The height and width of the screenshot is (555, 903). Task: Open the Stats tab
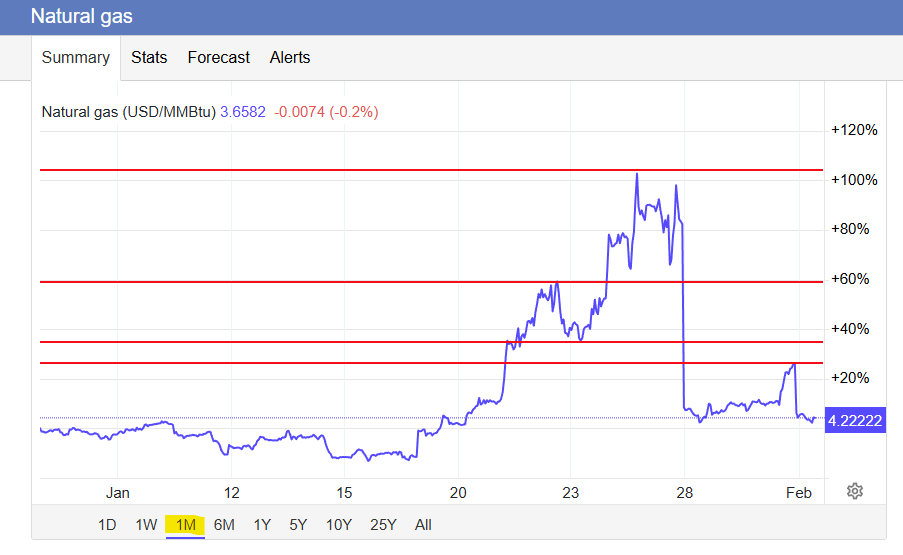pos(149,58)
